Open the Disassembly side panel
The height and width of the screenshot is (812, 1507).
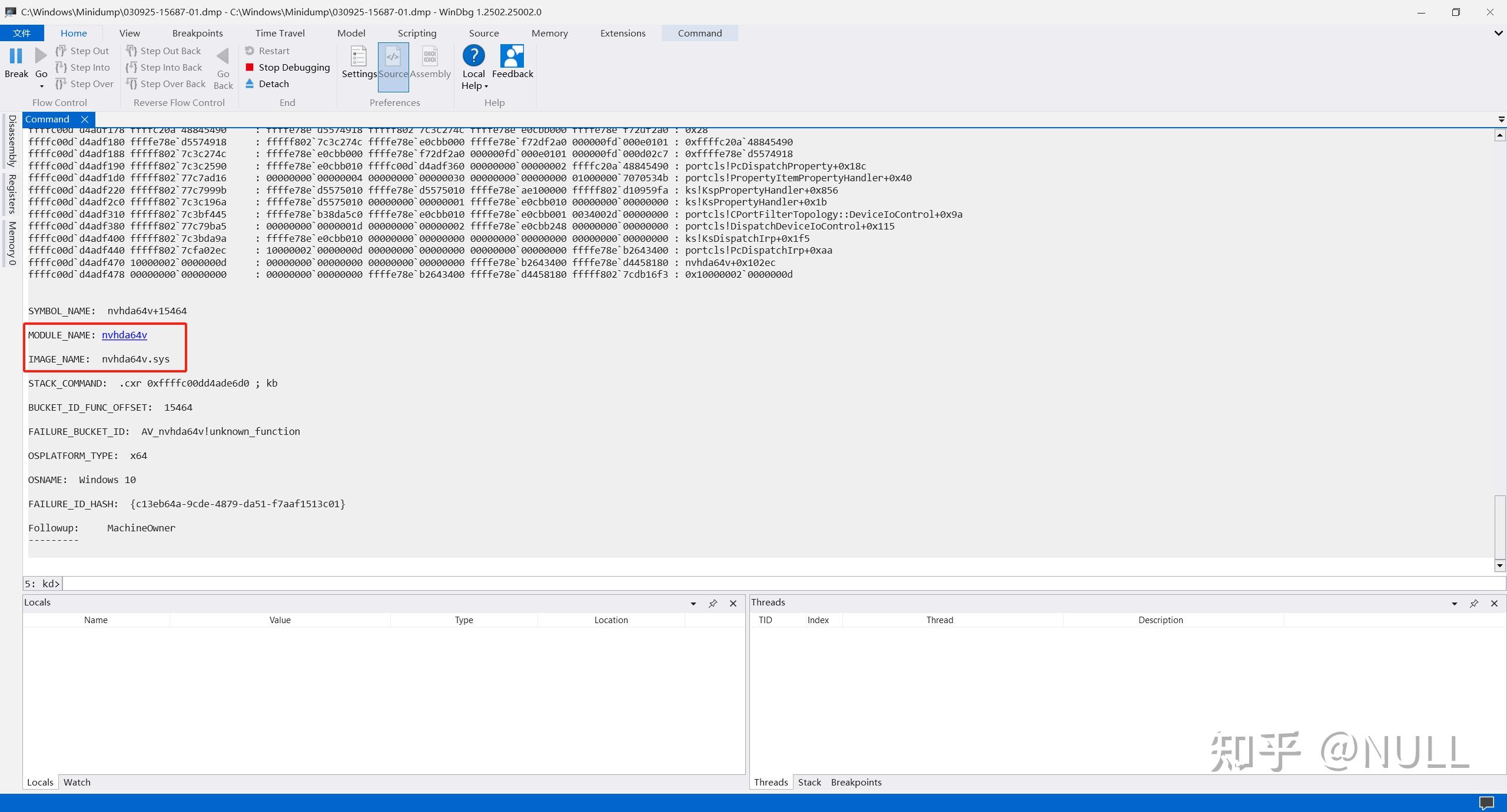click(x=12, y=141)
